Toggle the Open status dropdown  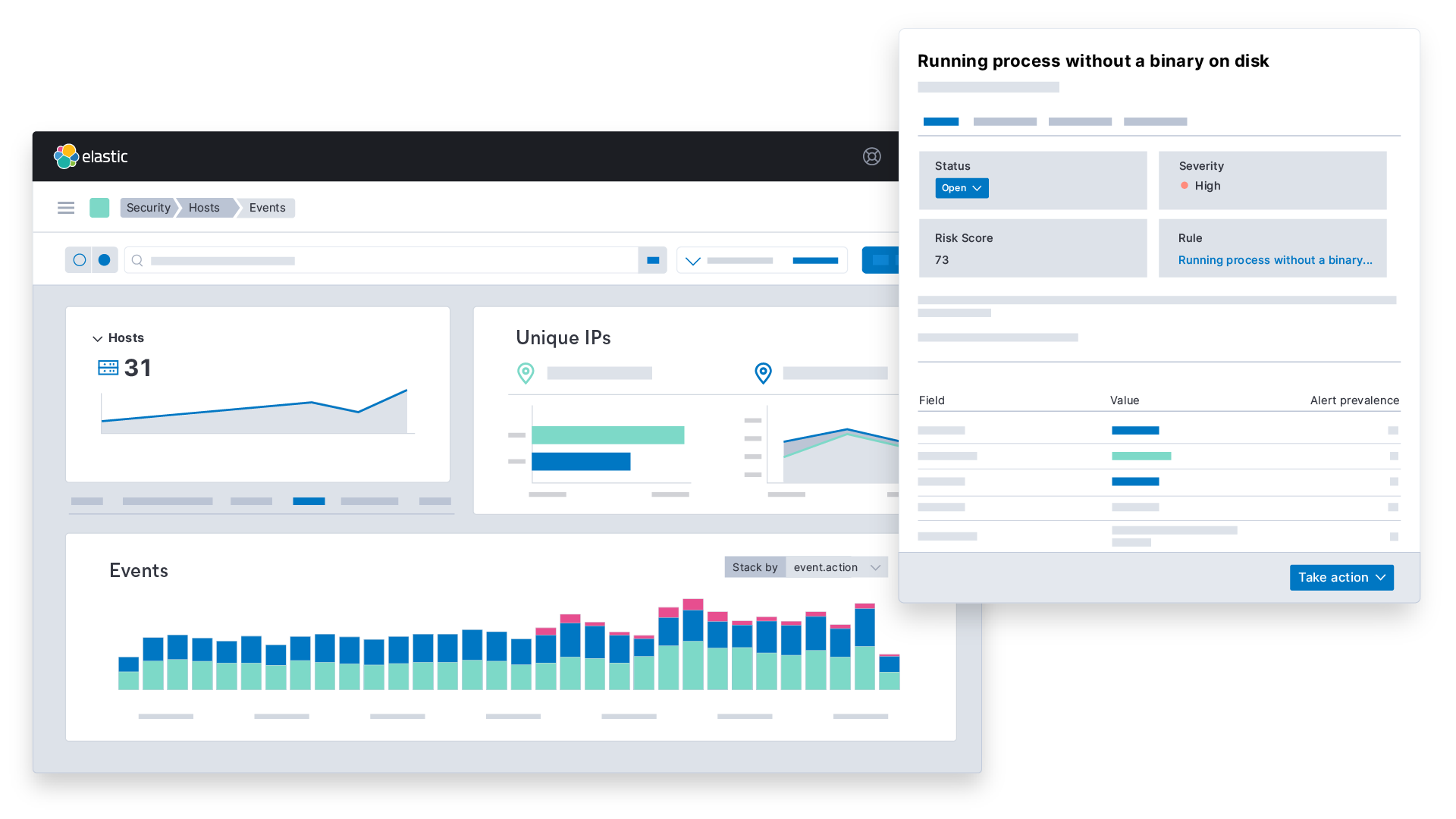[960, 187]
